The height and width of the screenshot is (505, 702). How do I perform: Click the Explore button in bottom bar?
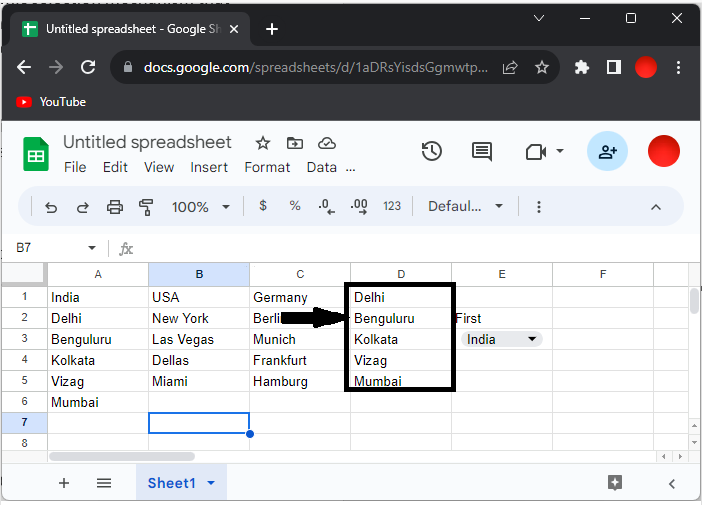click(615, 483)
